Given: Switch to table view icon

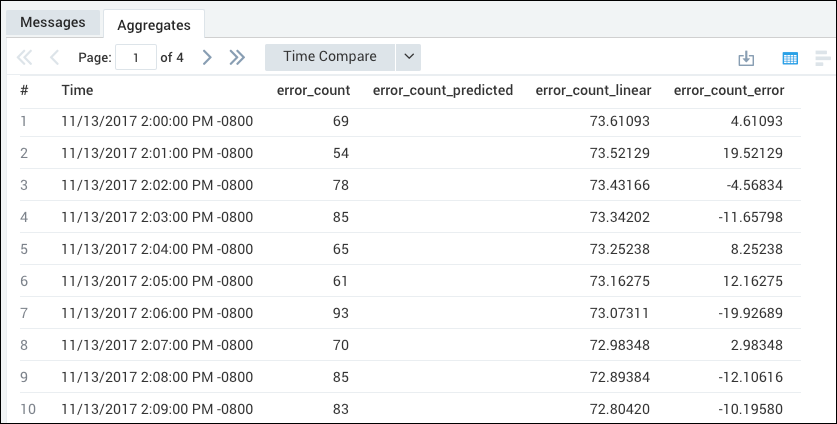Looking at the screenshot, I should [x=789, y=58].
